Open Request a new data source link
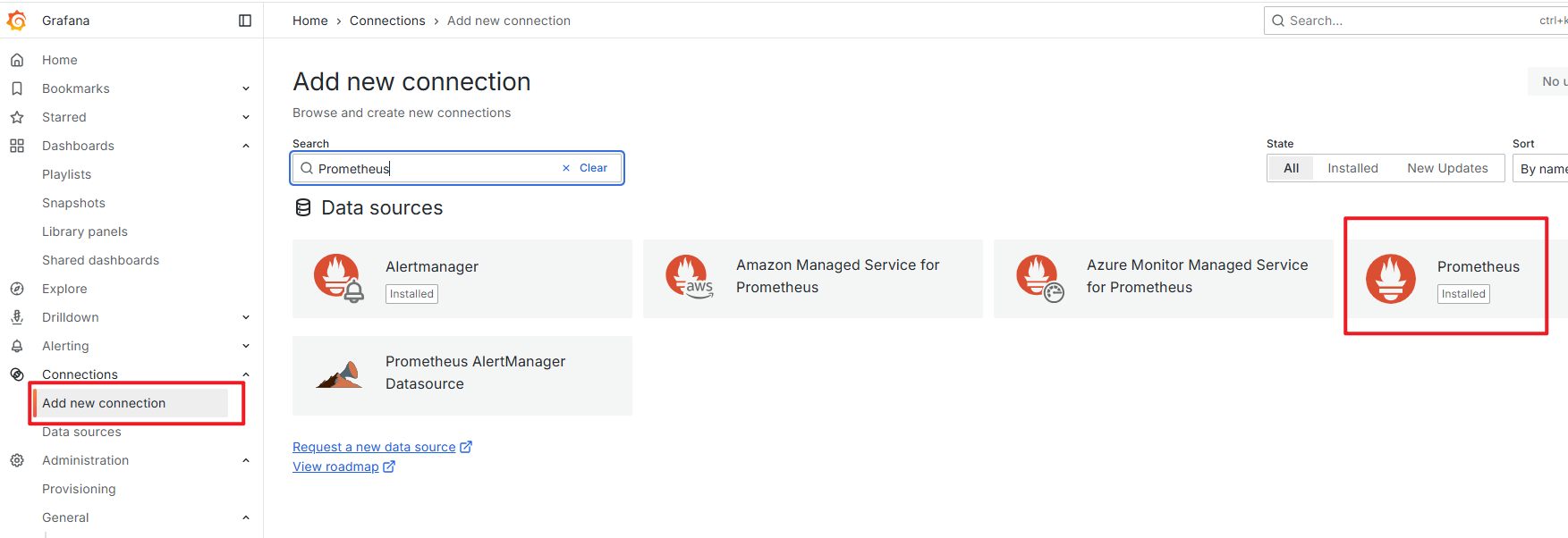 coord(374,447)
